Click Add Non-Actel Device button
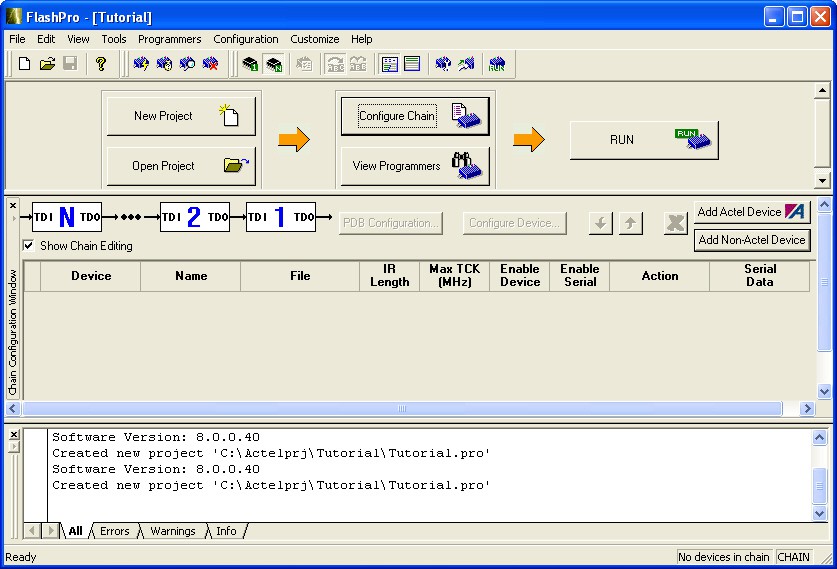Viewport: 837px width, 569px height. pyautogui.click(x=752, y=240)
